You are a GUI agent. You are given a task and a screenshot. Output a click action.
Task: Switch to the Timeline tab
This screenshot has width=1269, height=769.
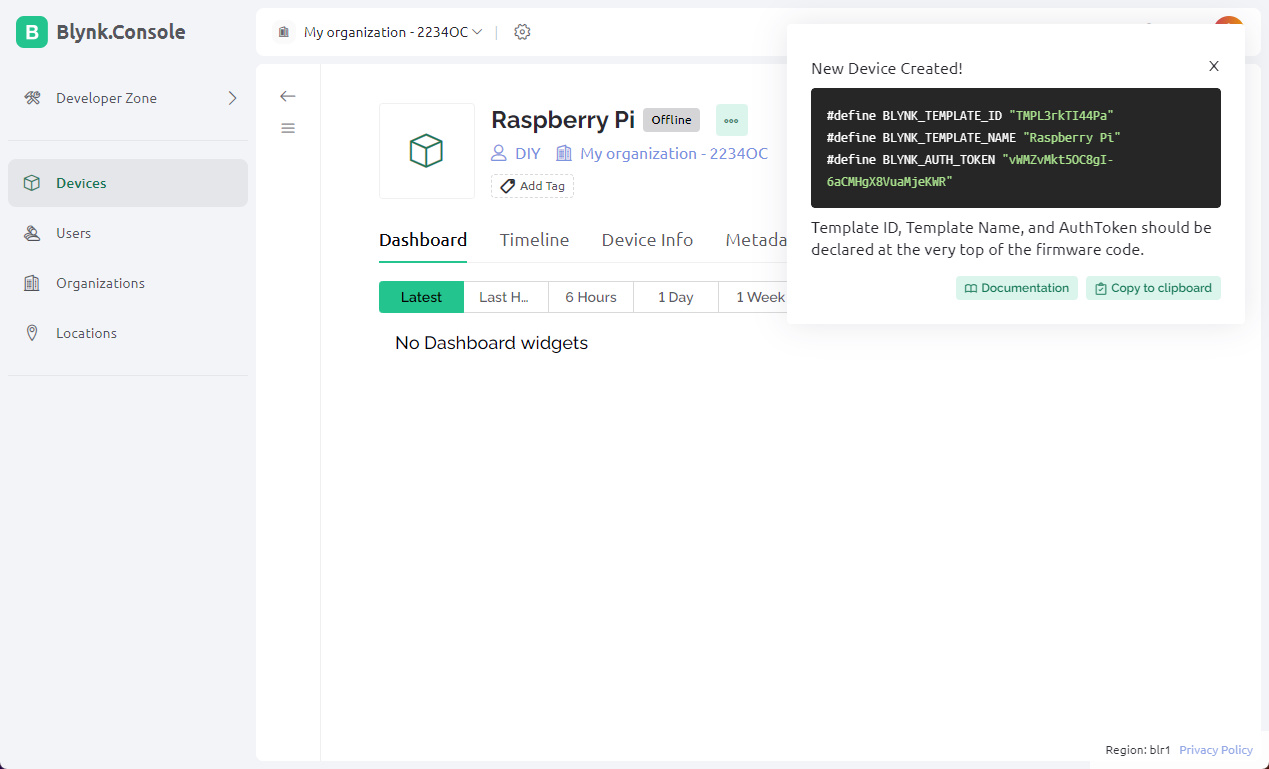[534, 240]
